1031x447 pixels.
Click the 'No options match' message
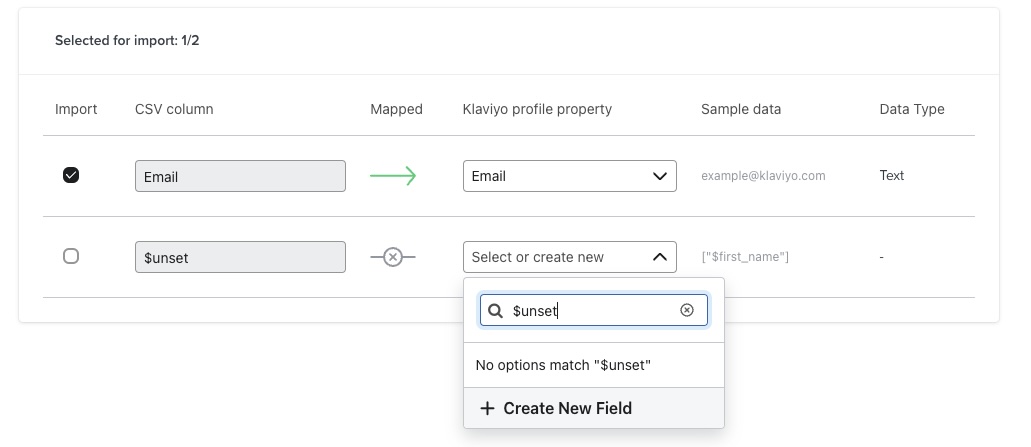[563, 365]
